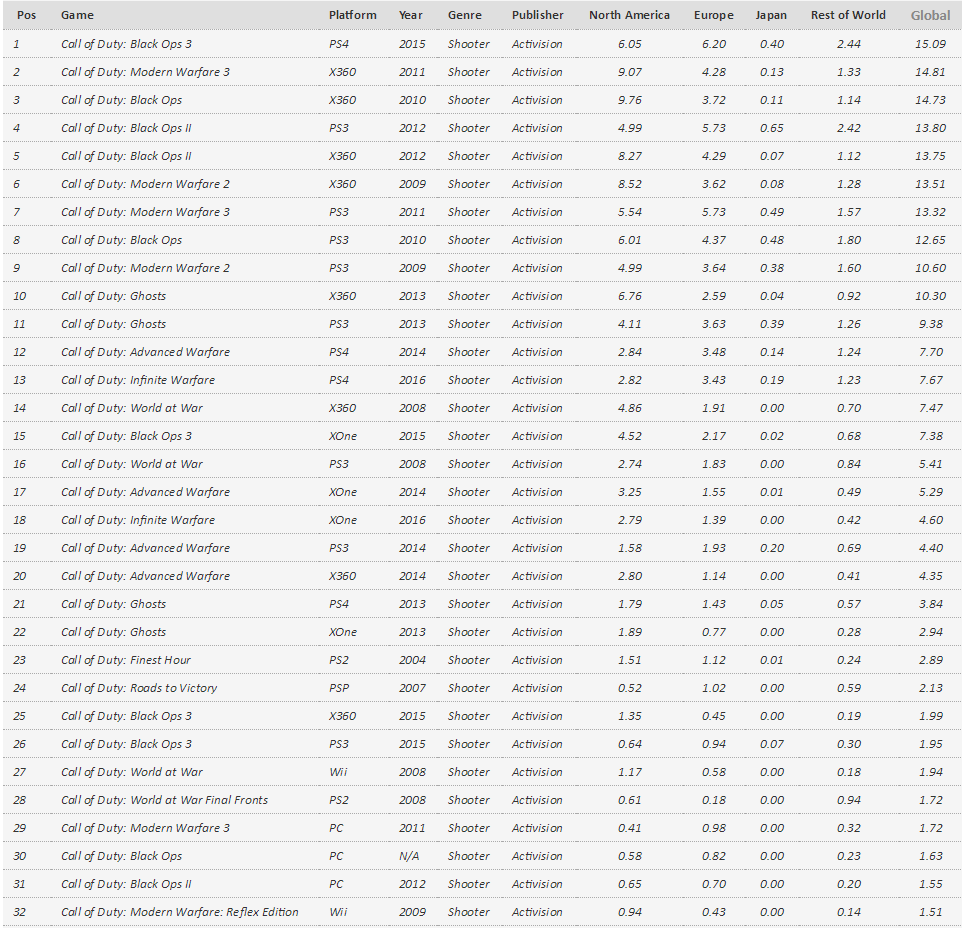Screen dimensions: 962x928
Task: Click XOne platform in Infinite Warfare row
Action: tap(343, 520)
